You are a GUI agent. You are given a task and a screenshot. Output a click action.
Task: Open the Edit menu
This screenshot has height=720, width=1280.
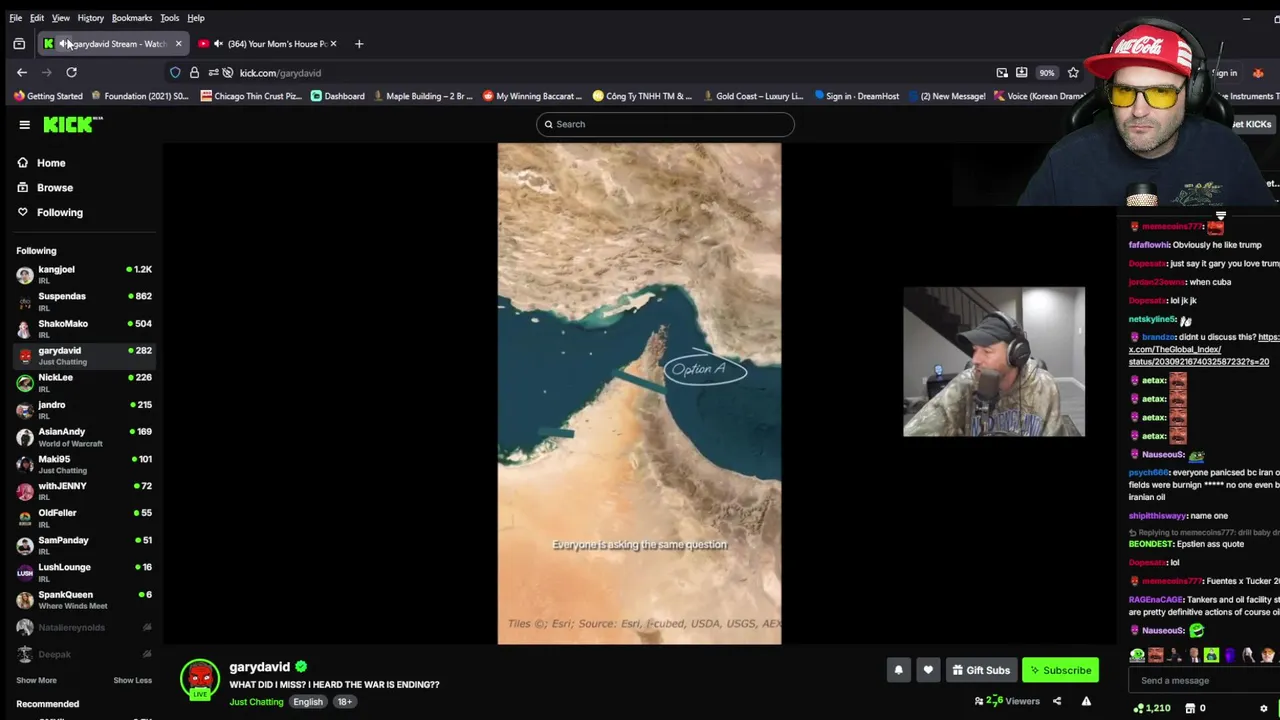(x=37, y=18)
